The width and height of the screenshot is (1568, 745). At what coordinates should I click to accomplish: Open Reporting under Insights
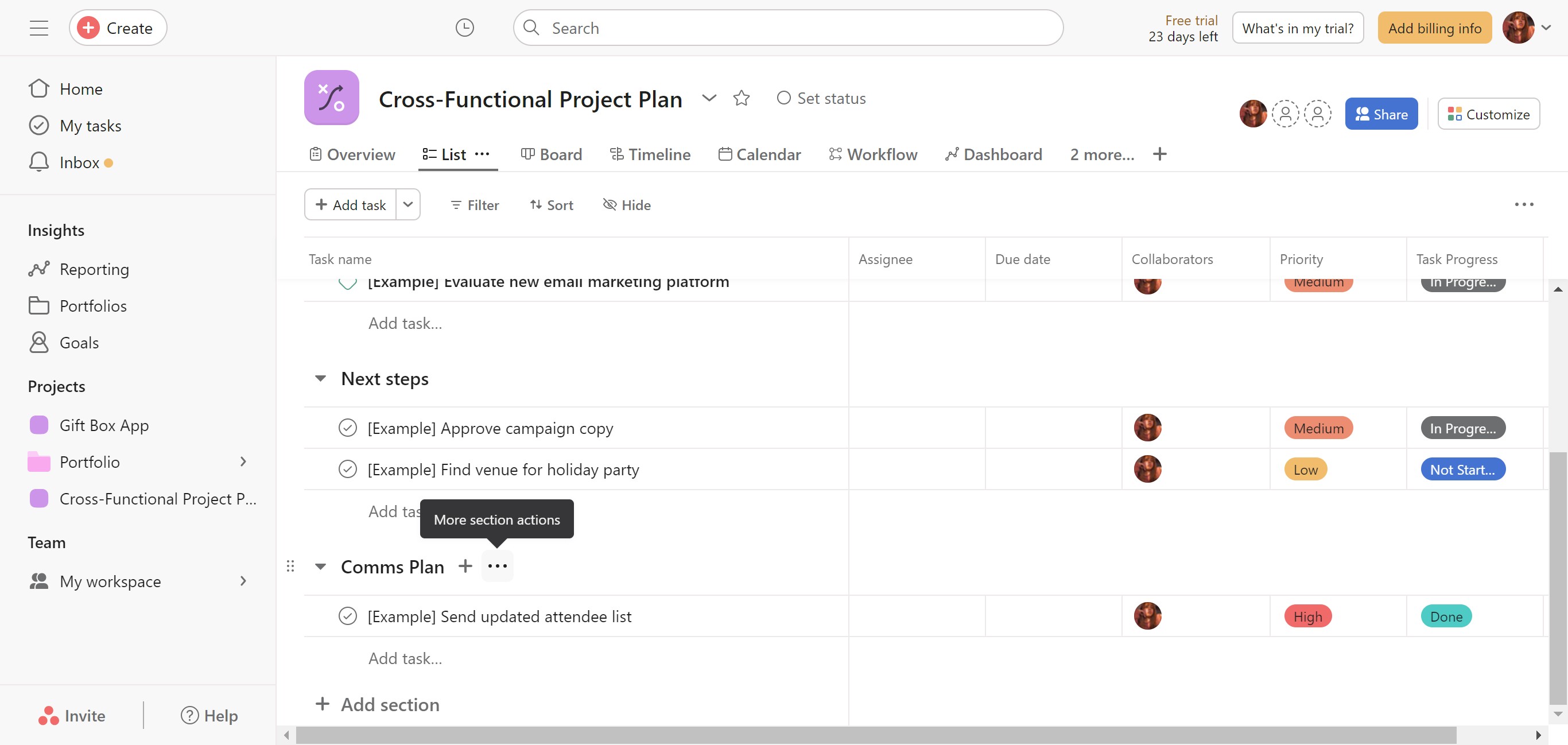tap(79, 269)
